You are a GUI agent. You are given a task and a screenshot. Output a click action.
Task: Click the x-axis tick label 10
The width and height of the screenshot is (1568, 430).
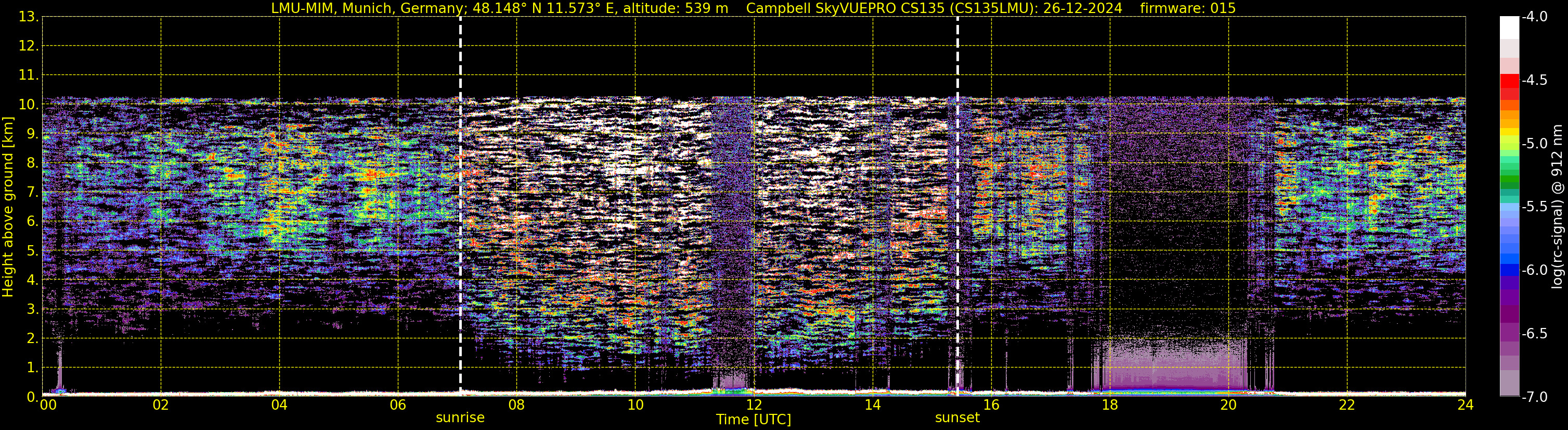click(635, 405)
